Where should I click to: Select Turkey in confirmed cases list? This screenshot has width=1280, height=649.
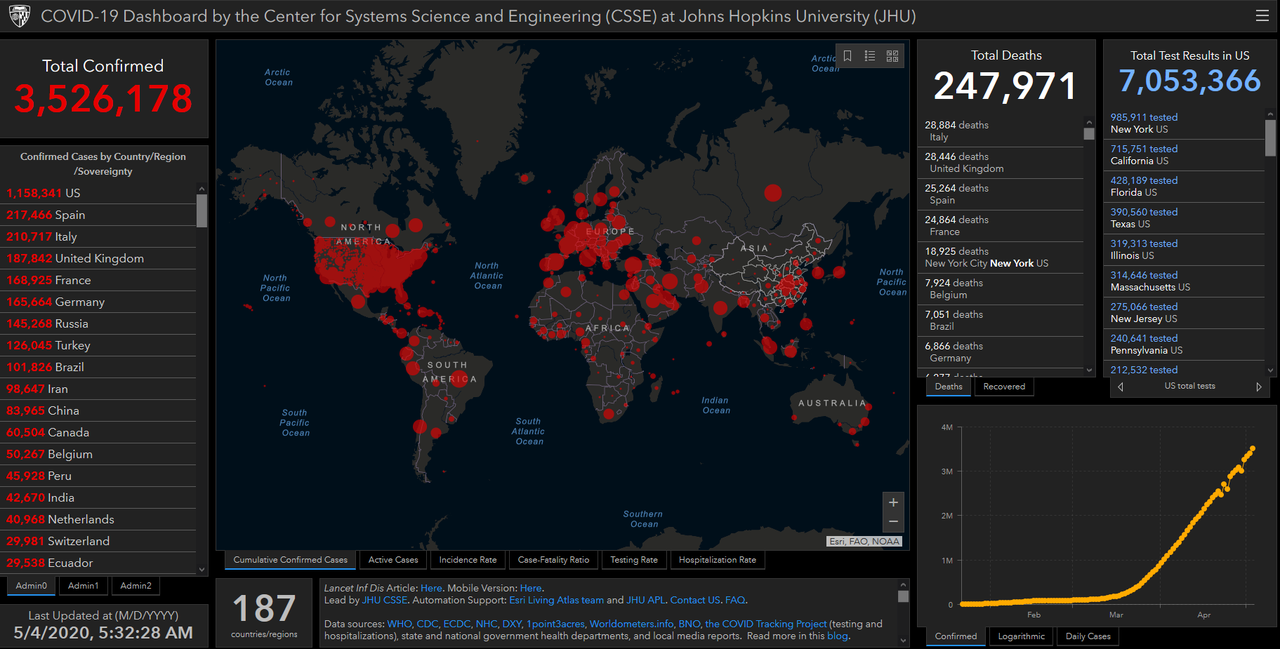coord(98,345)
